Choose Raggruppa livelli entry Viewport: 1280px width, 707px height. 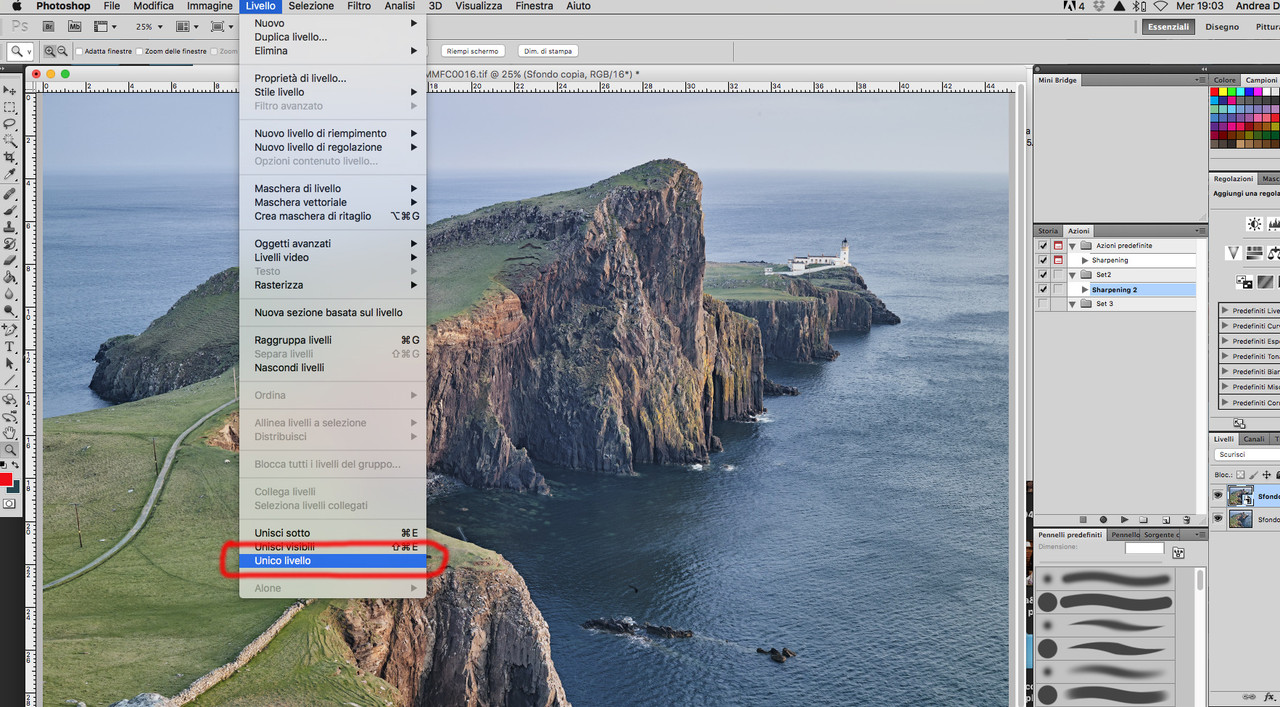pyautogui.click(x=333, y=340)
